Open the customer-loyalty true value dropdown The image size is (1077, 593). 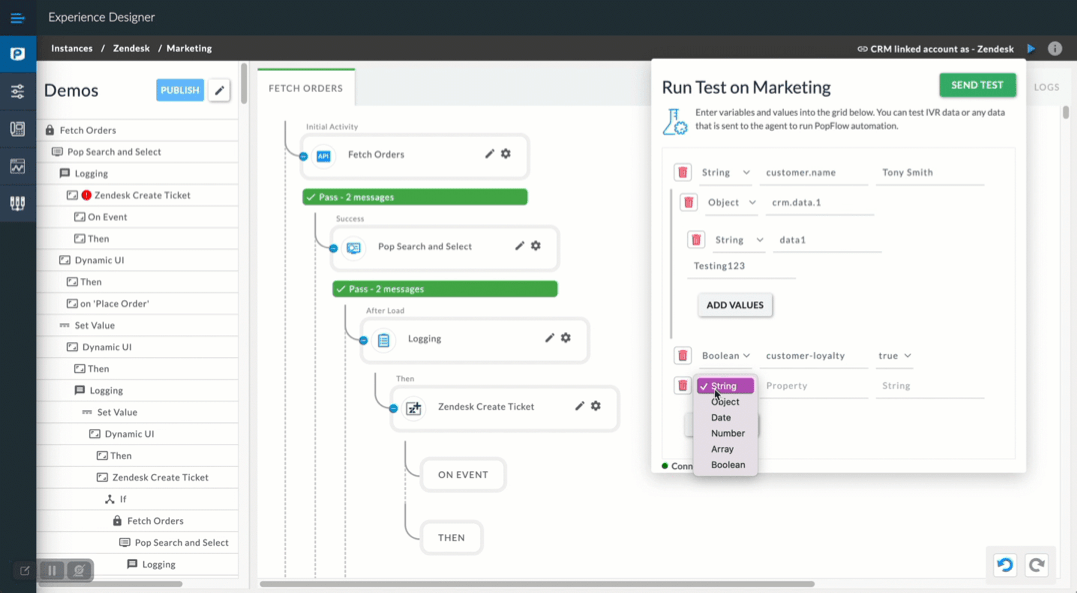click(x=894, y=356)
